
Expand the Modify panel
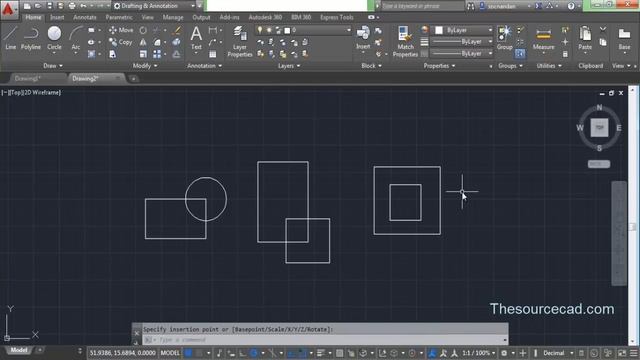pyautogui.click(x=145, y=66)
